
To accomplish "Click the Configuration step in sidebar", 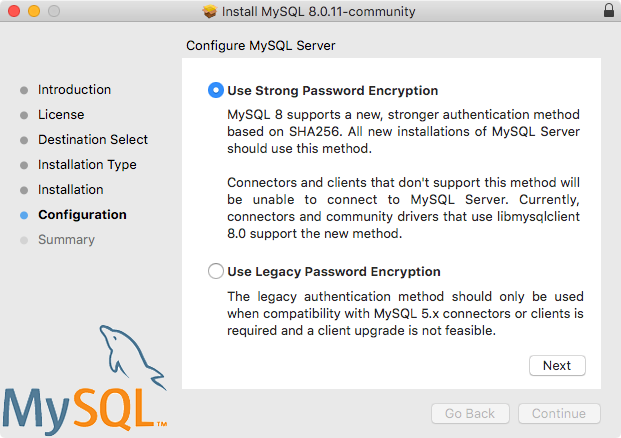I will click(82, 215).
